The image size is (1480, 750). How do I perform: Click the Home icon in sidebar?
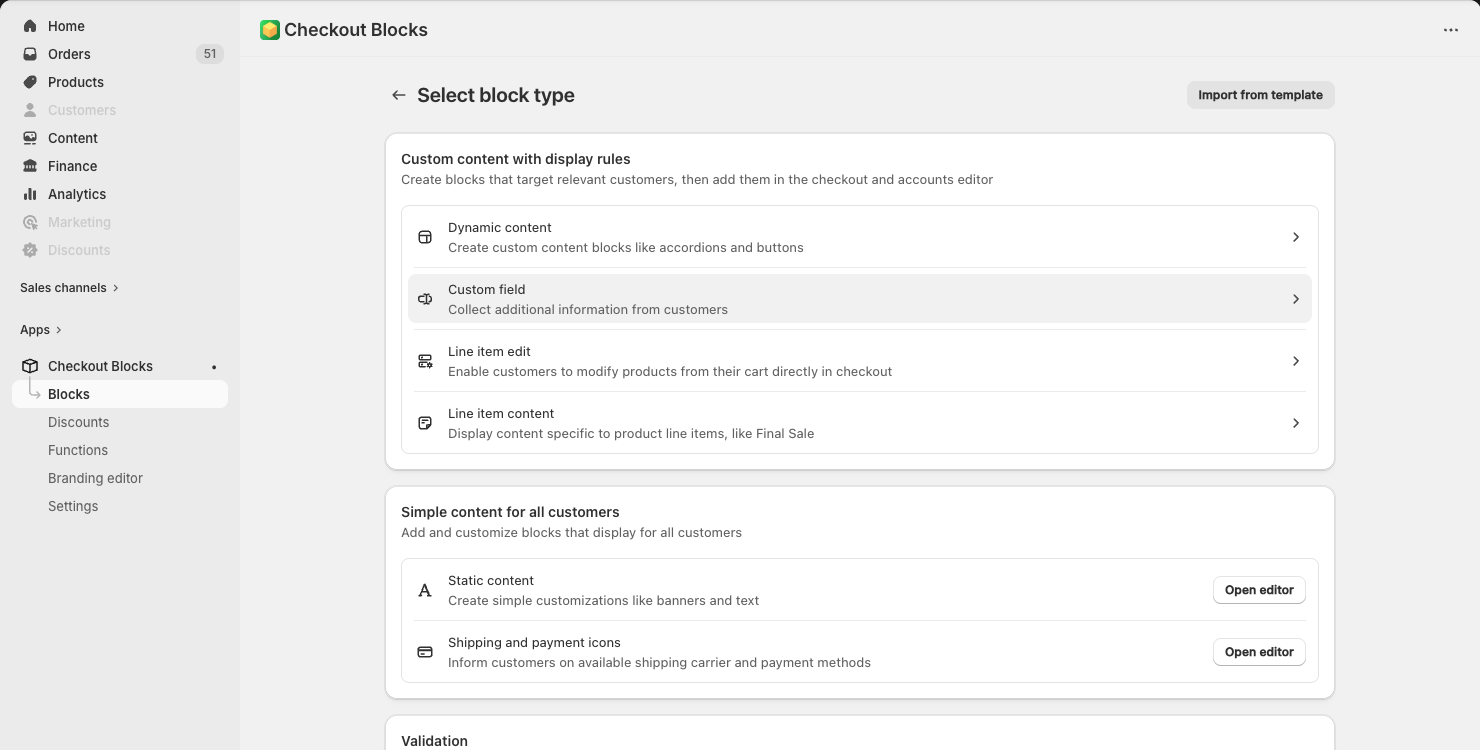coord(30,26)
